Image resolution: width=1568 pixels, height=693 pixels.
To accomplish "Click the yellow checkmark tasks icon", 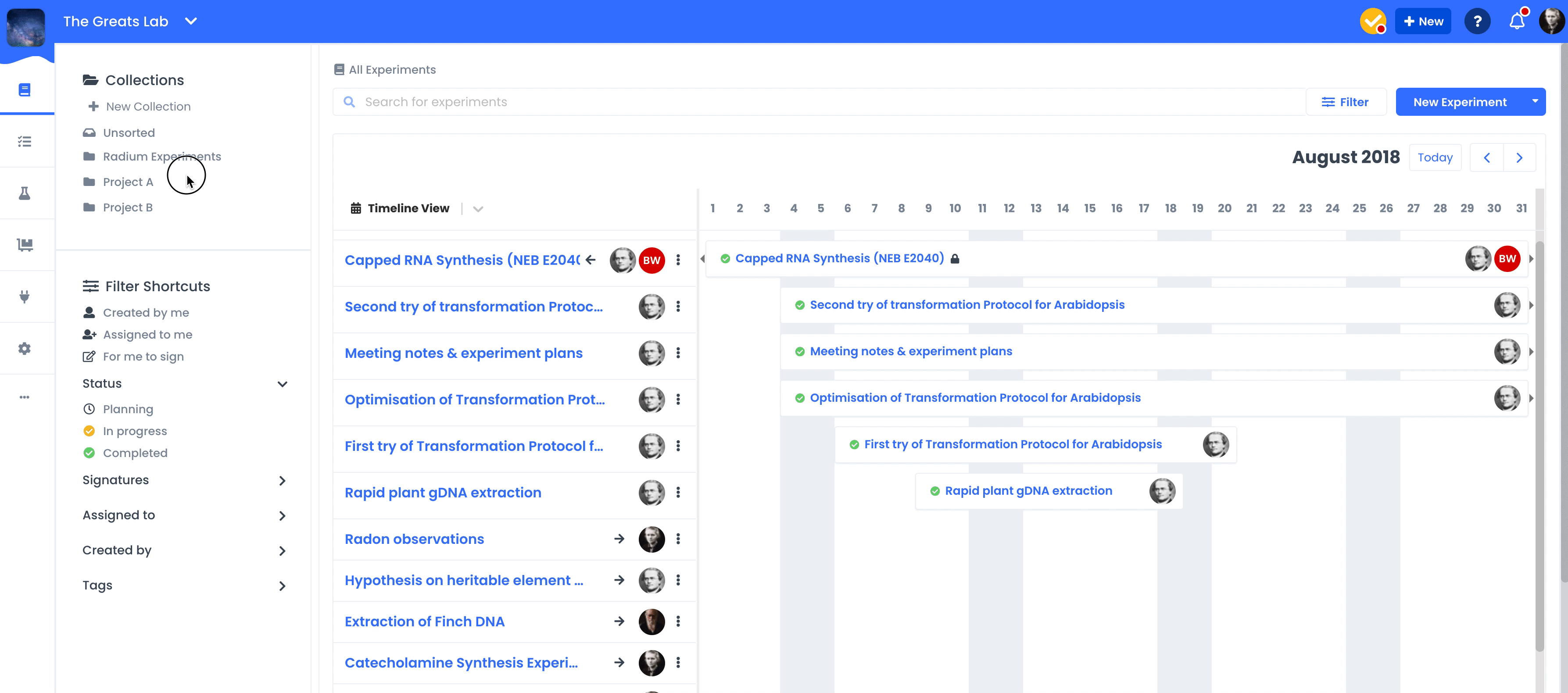I will point(1373,21).
